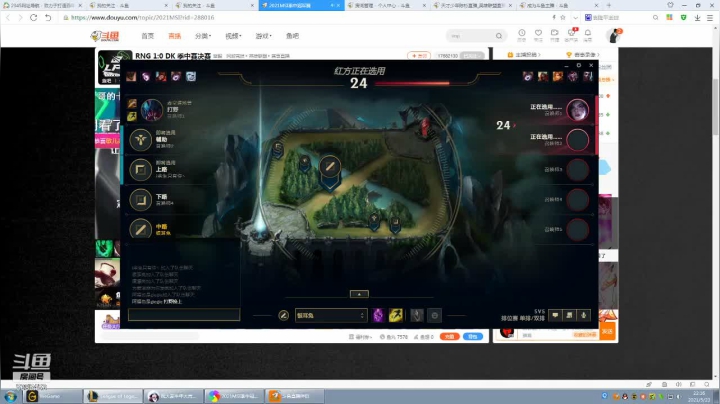Open the chat bubble button at bottom right

[x=555, y=315]
